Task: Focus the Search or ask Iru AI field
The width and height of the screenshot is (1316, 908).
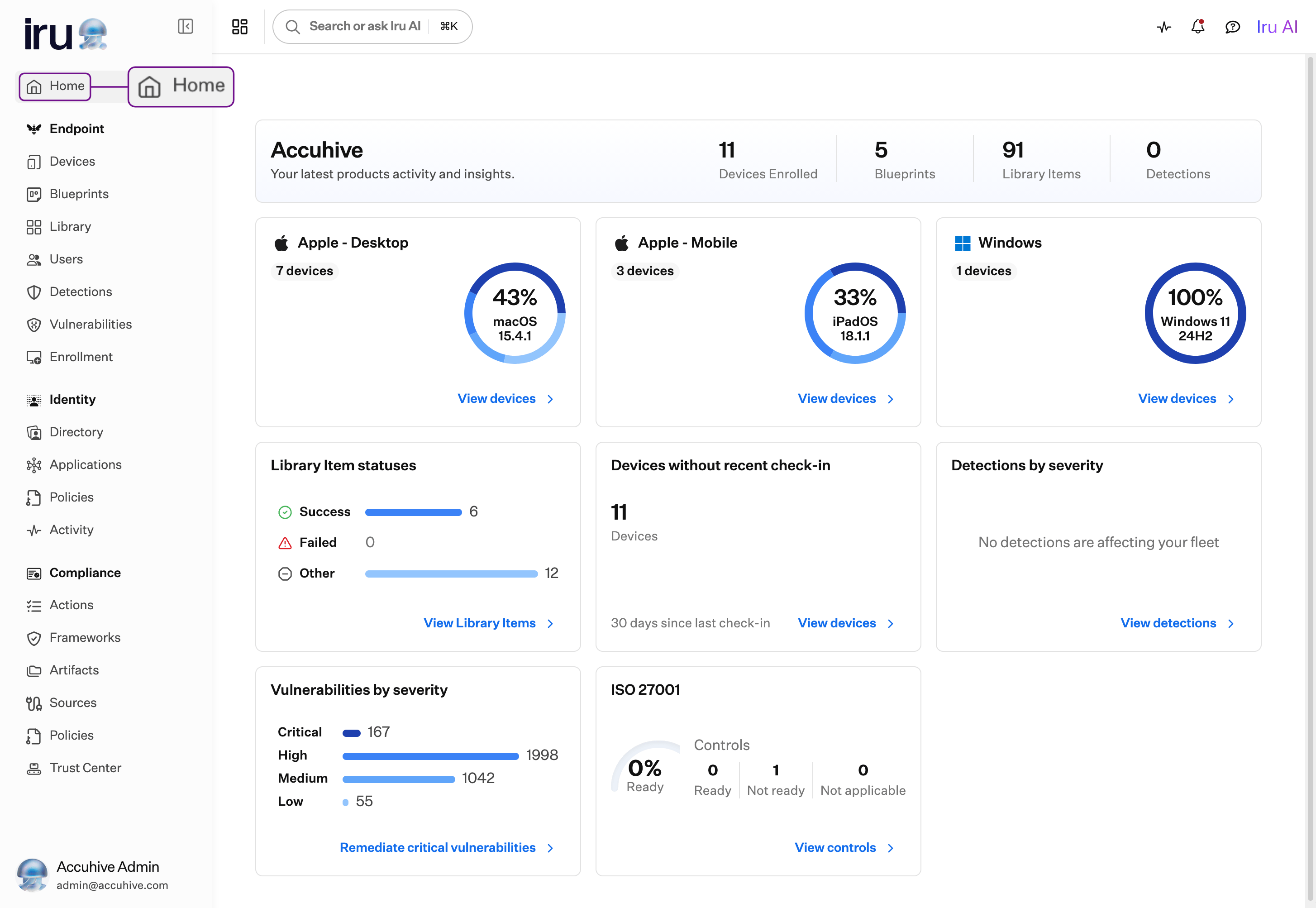Action: tap(372, 26)
